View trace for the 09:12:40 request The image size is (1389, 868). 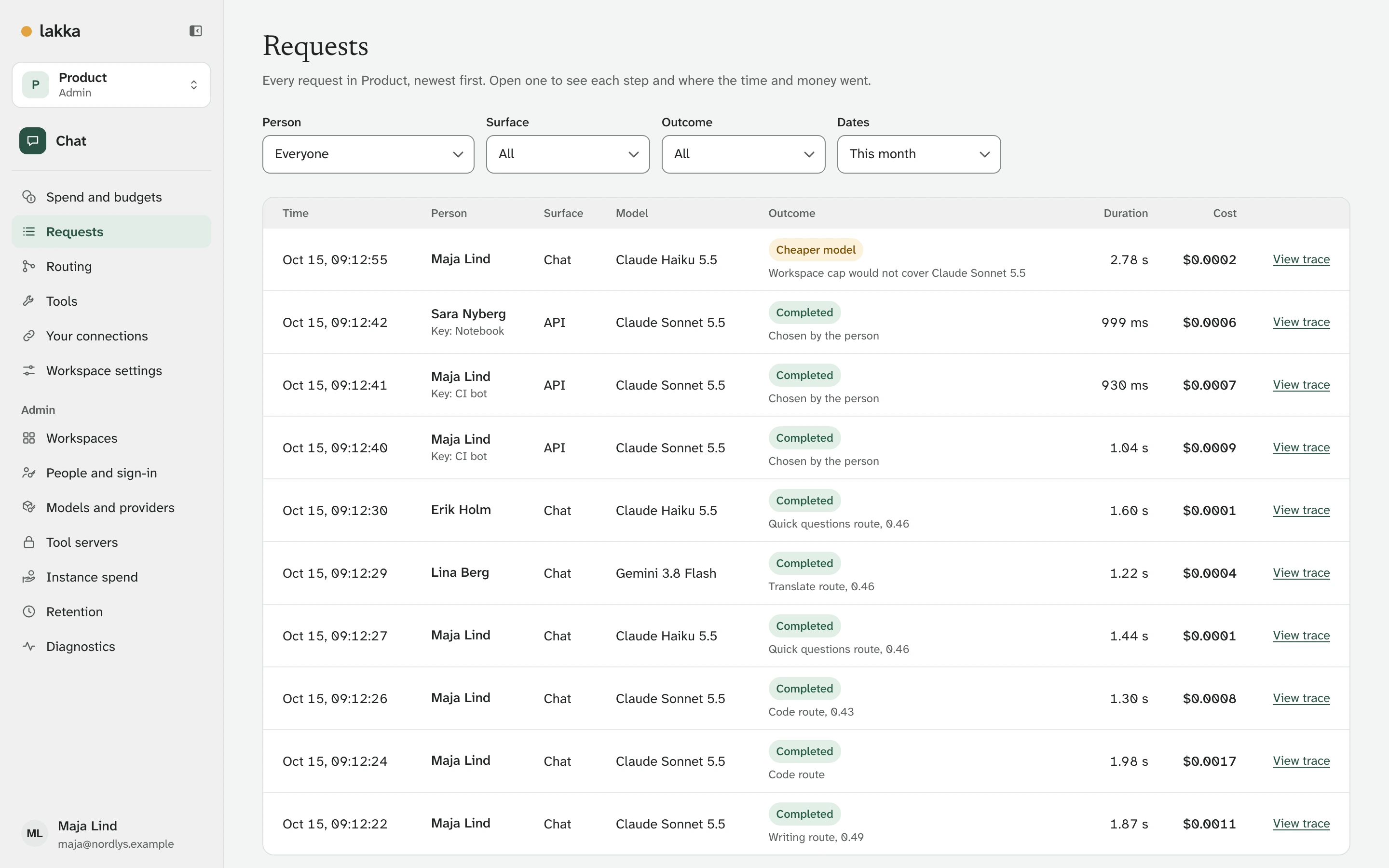(1301, 447)
